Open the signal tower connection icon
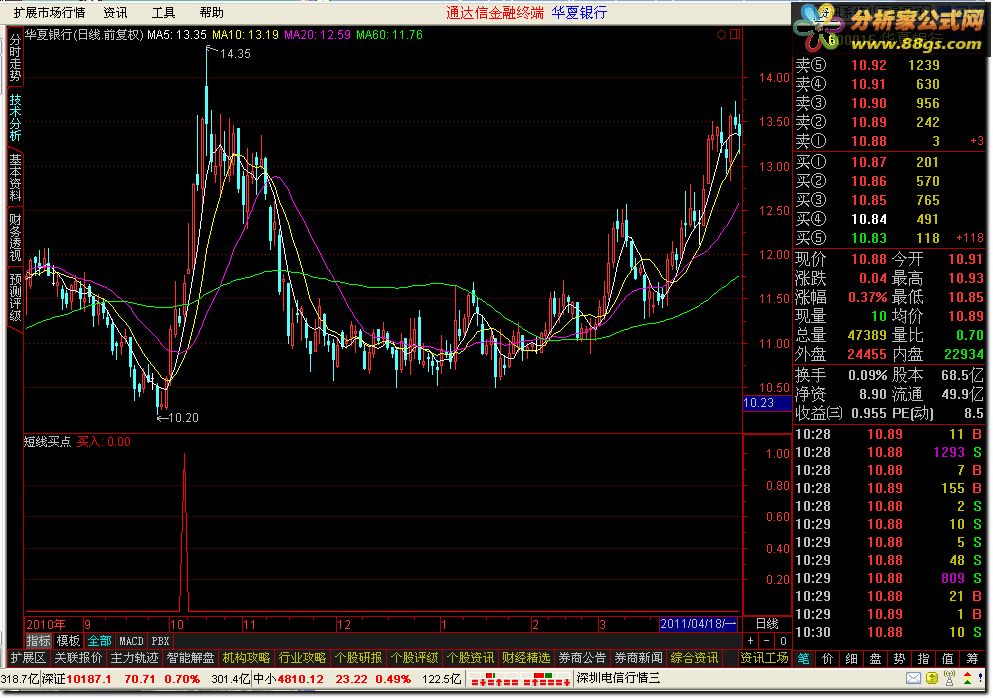 tap(949, 678)
